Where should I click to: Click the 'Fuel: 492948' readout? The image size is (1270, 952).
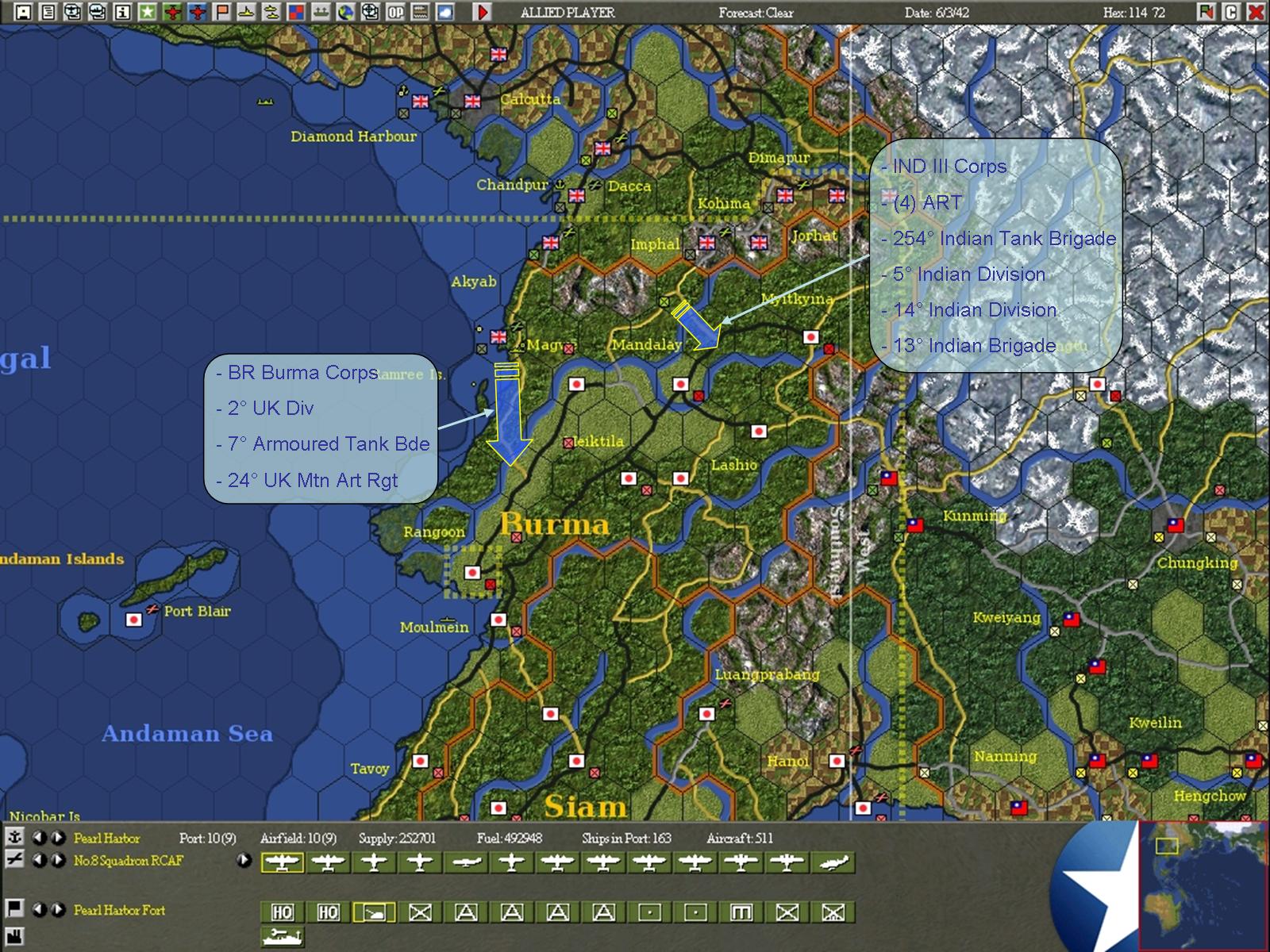coord(510,838)
